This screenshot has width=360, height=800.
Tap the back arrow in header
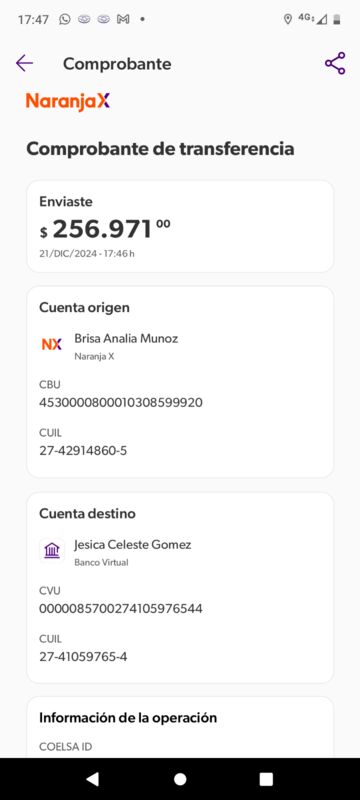click(24, 63)
